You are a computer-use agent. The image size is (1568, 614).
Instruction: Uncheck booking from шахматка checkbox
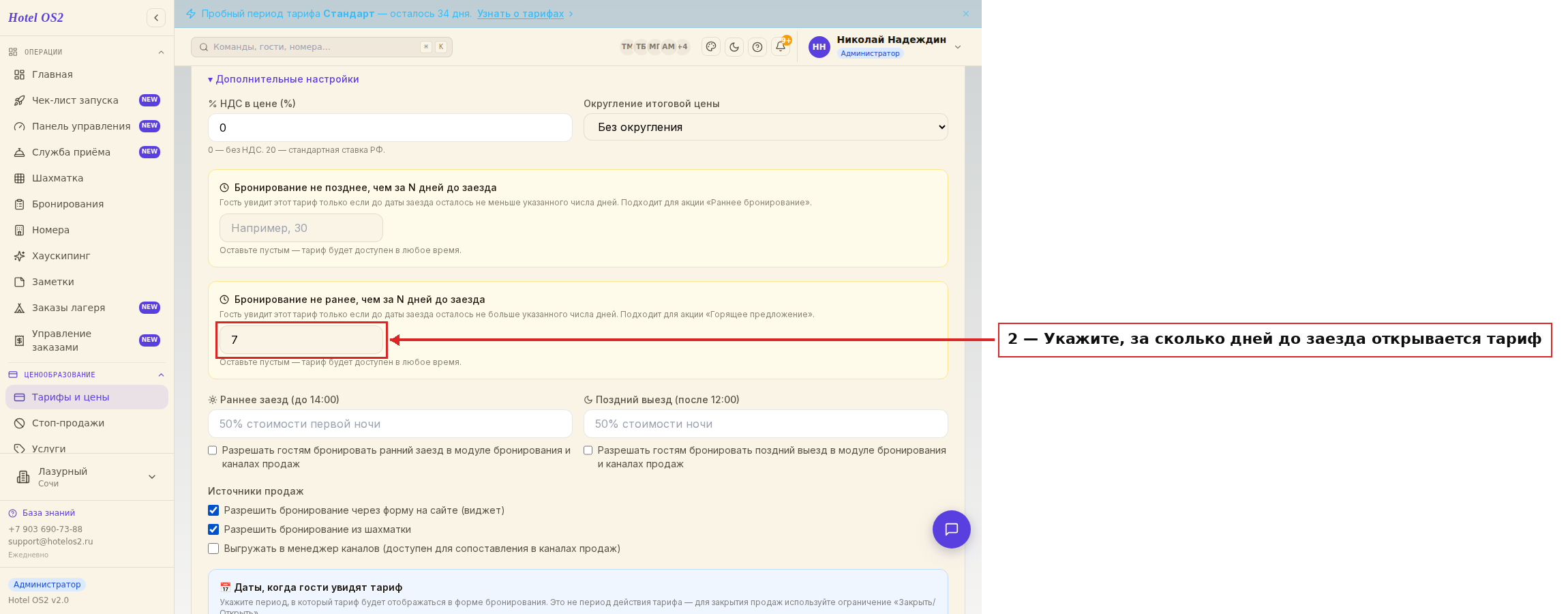coord(213,529)
